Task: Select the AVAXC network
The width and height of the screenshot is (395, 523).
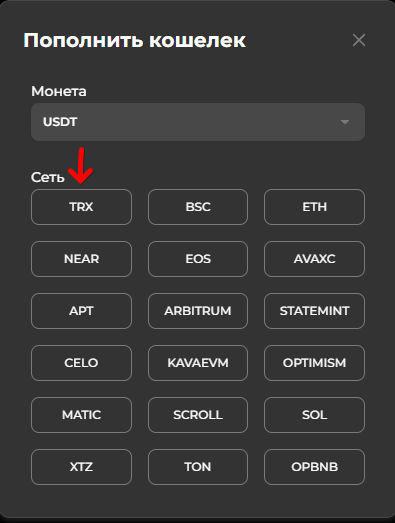Action: tap(314, 259)
